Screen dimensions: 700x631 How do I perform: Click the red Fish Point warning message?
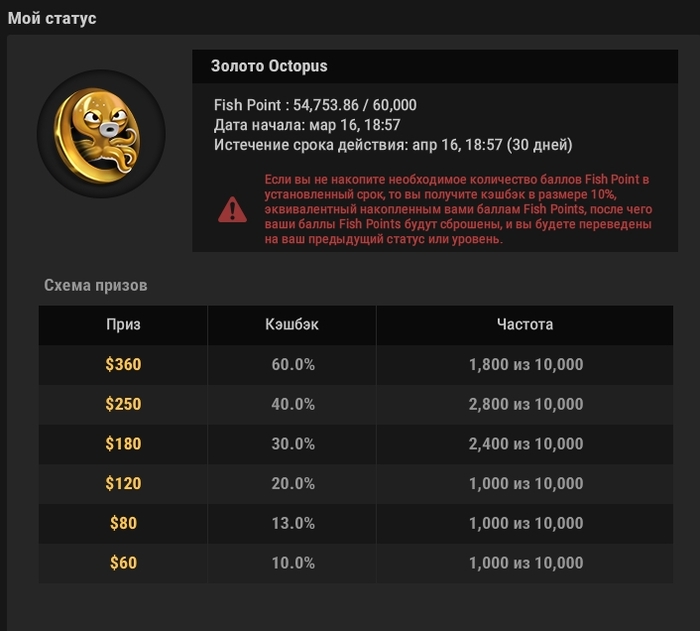(458, 209)
